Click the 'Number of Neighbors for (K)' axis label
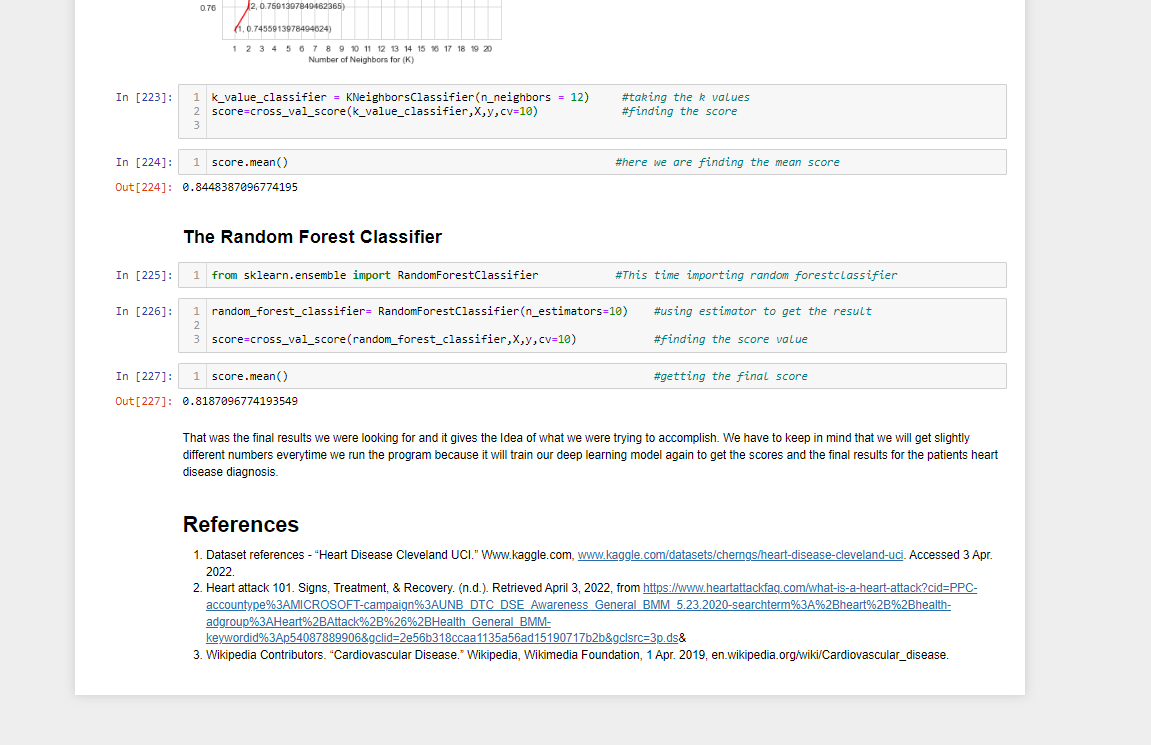The image size is (1151, 745). (361, 59)
